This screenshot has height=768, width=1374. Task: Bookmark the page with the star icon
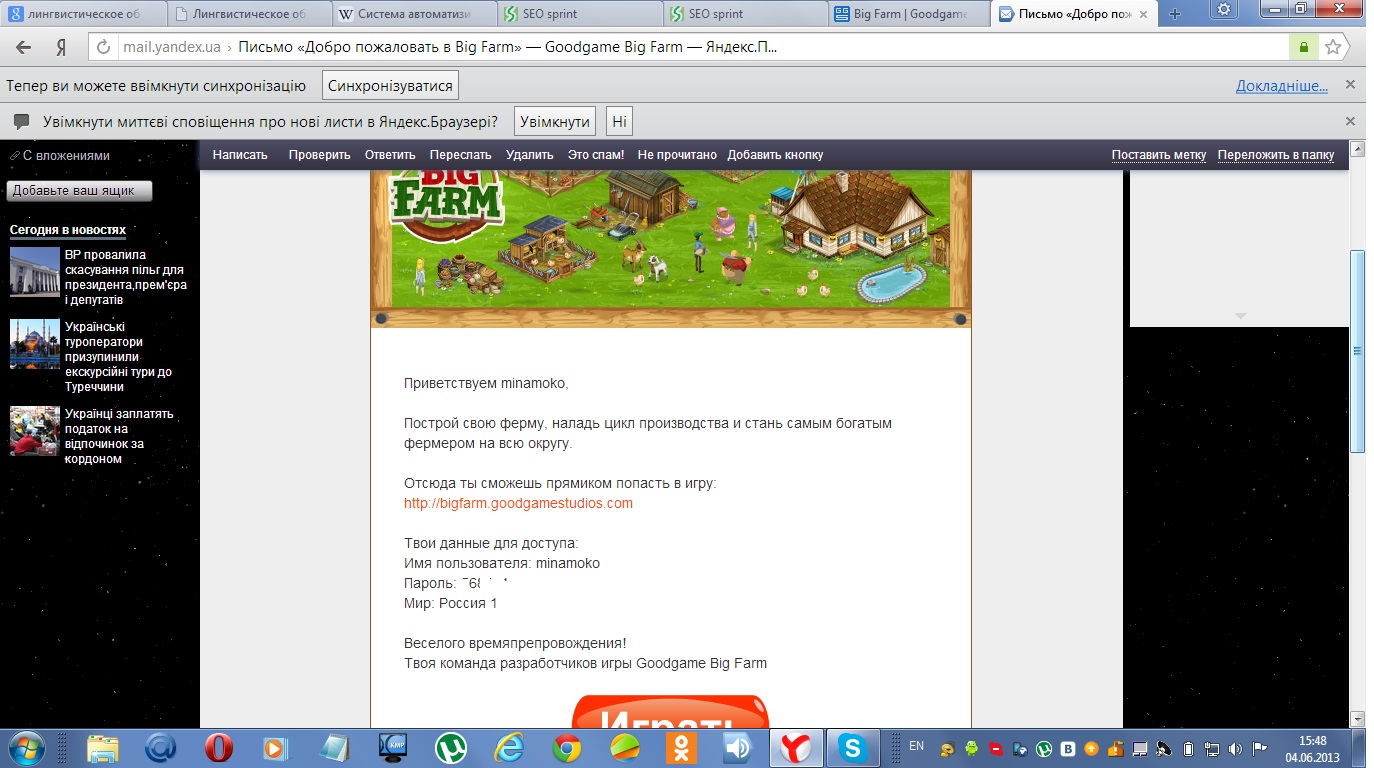coord(1332,47)
